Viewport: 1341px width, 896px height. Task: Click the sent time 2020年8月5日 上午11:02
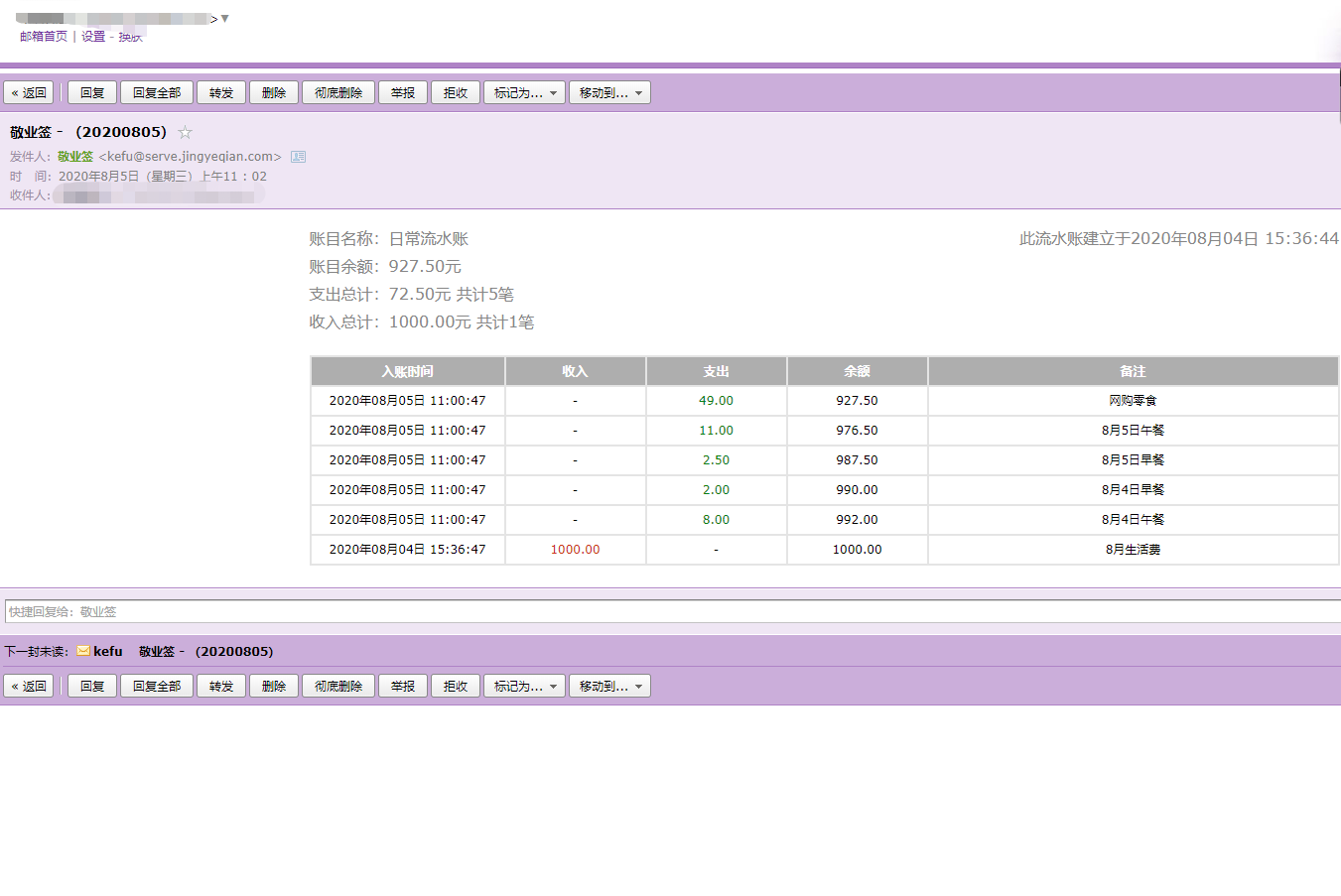tap(163, 177)
